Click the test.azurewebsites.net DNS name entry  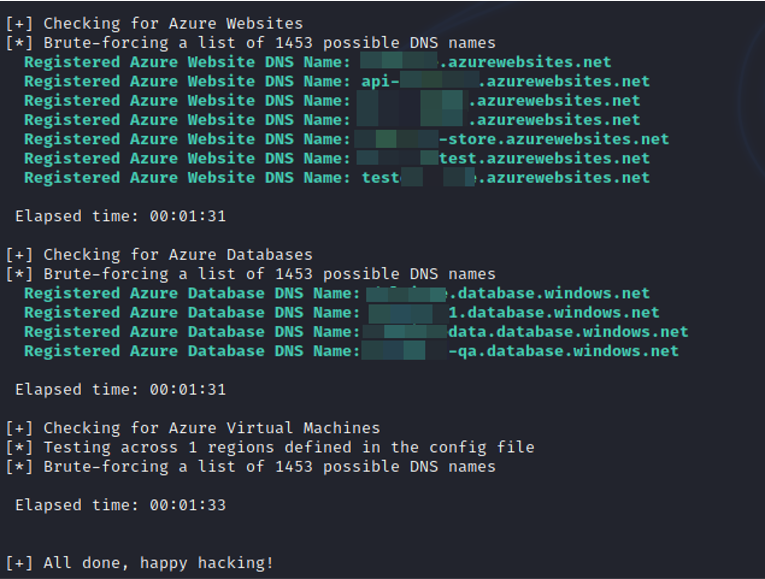tap(503, 158)
